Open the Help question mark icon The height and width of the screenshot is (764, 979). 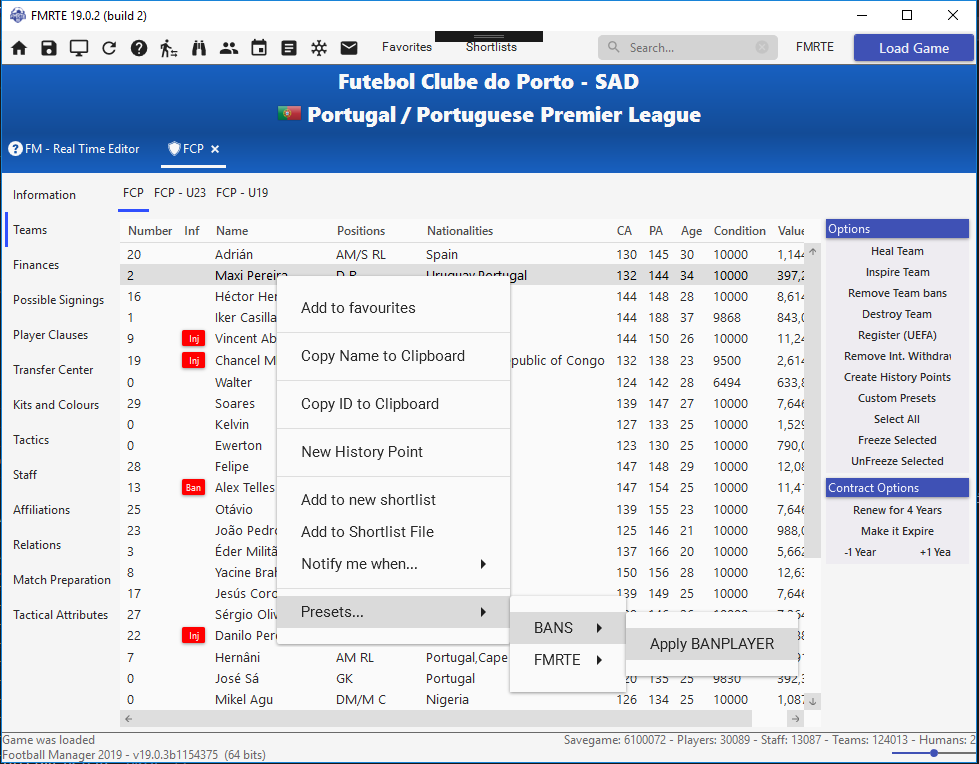(x=139, y=48)
